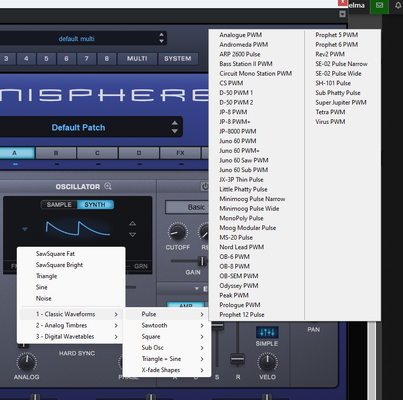Screen dimensions: 403x400
Task: Select part 5 button
Action: point(46,59)
